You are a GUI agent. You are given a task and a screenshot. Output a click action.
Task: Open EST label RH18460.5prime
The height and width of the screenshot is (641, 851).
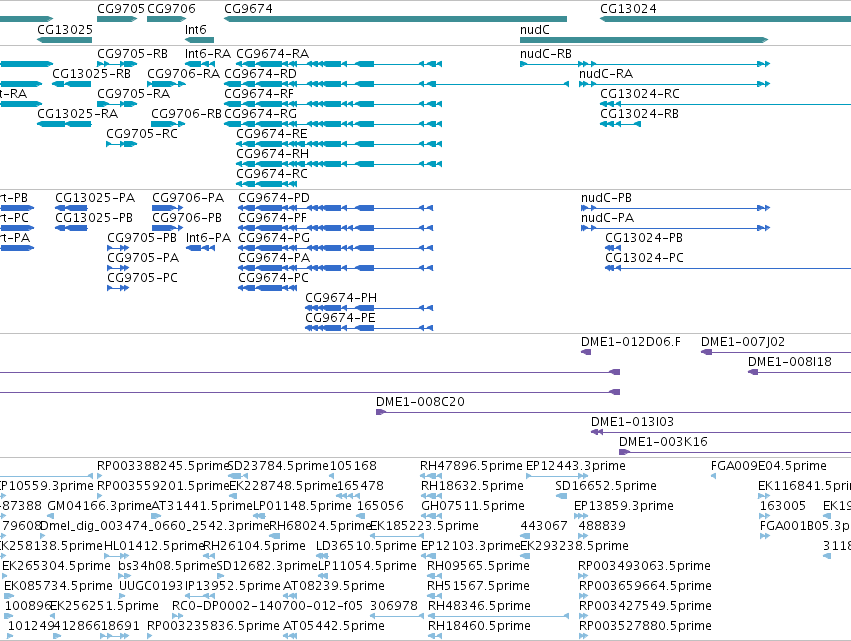[479, 627]
